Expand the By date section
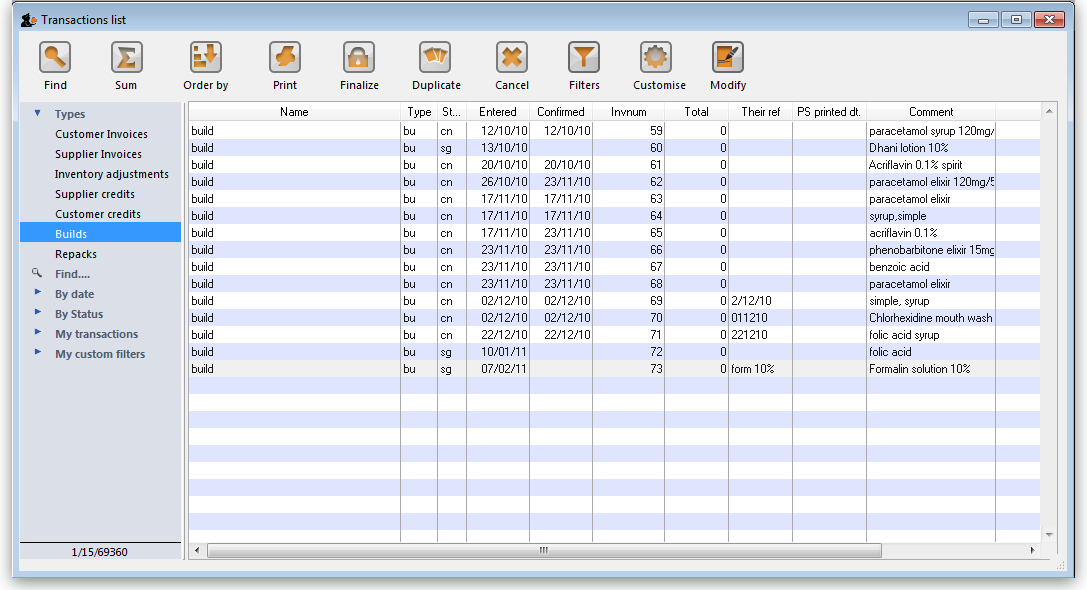The image size is (1087, 590). pyautogui.click(x=38, y=293)
